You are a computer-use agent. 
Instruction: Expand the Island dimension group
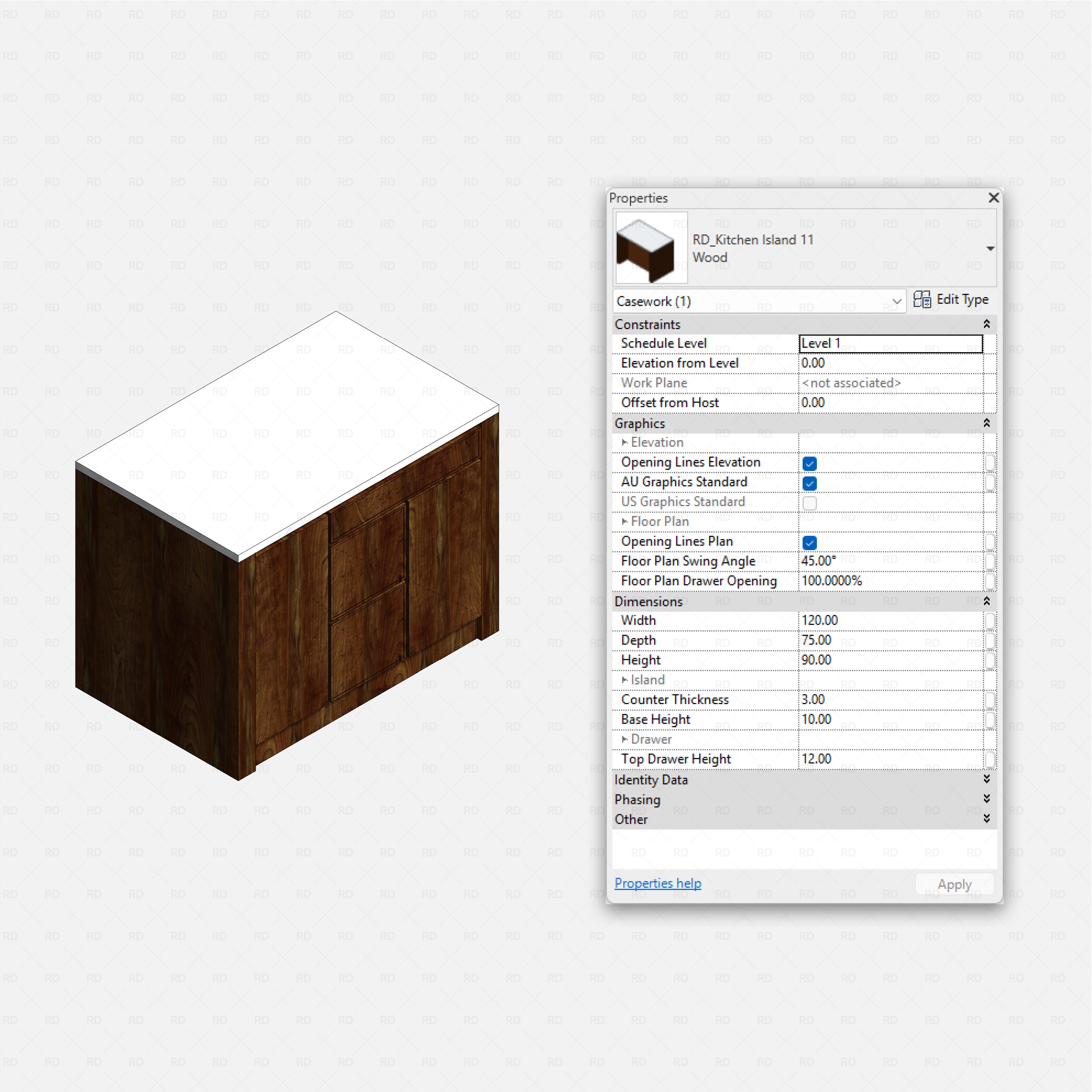624,680
